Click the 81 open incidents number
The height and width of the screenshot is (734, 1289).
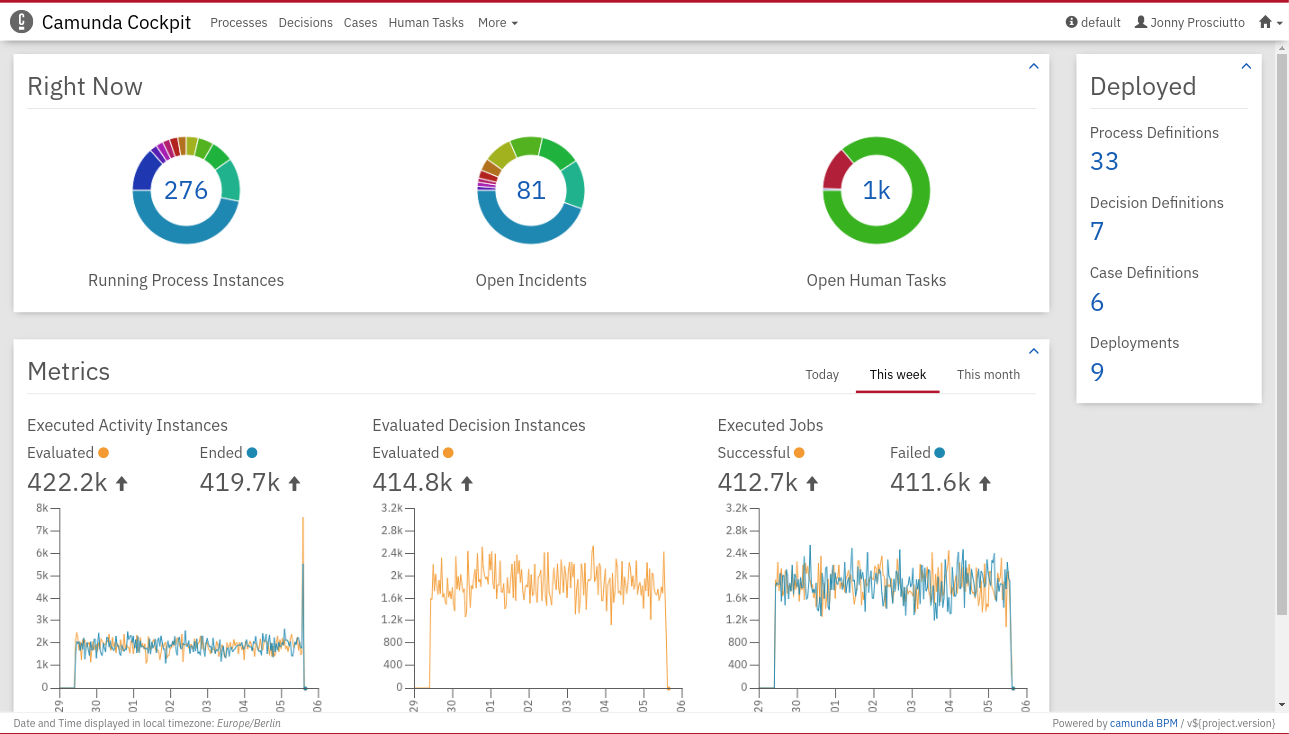531,190
